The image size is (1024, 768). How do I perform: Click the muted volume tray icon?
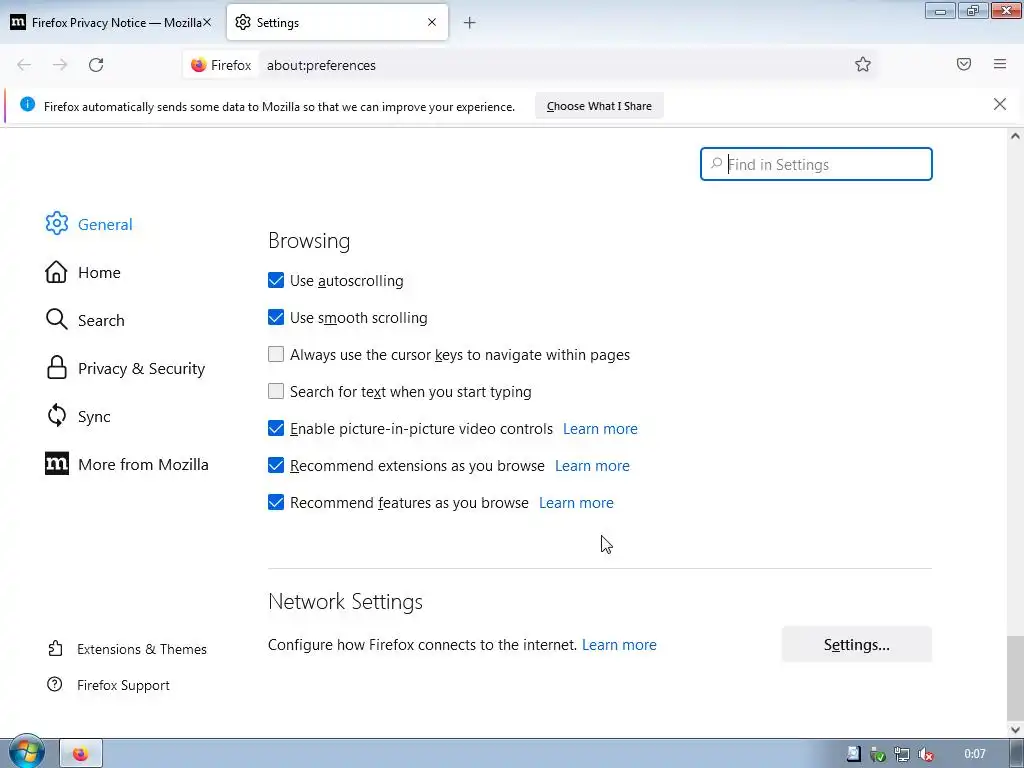click(x=925, y=754)
